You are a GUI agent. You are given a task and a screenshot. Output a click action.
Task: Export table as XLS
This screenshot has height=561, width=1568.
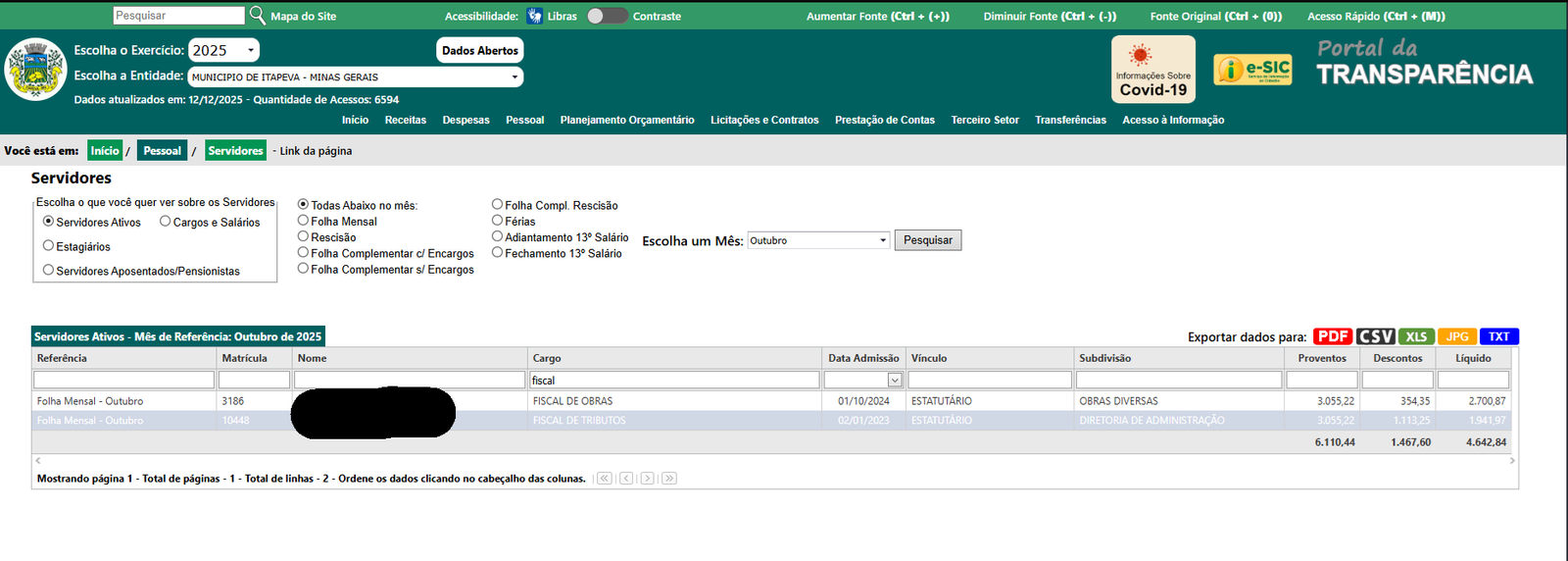point(1416,336)
